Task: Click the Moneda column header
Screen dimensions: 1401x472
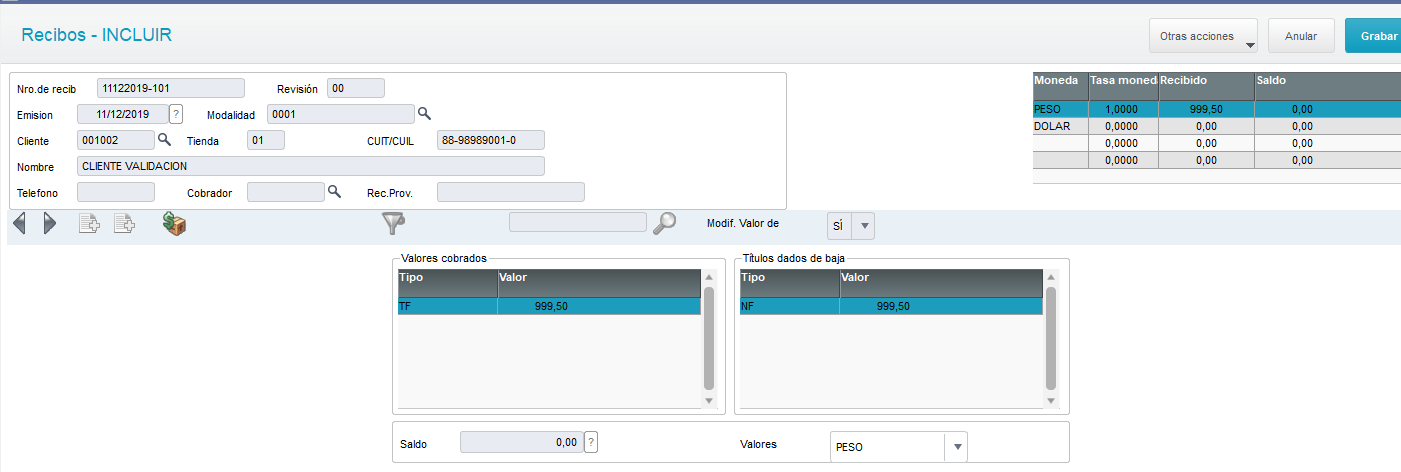Action: (1061, 86)
